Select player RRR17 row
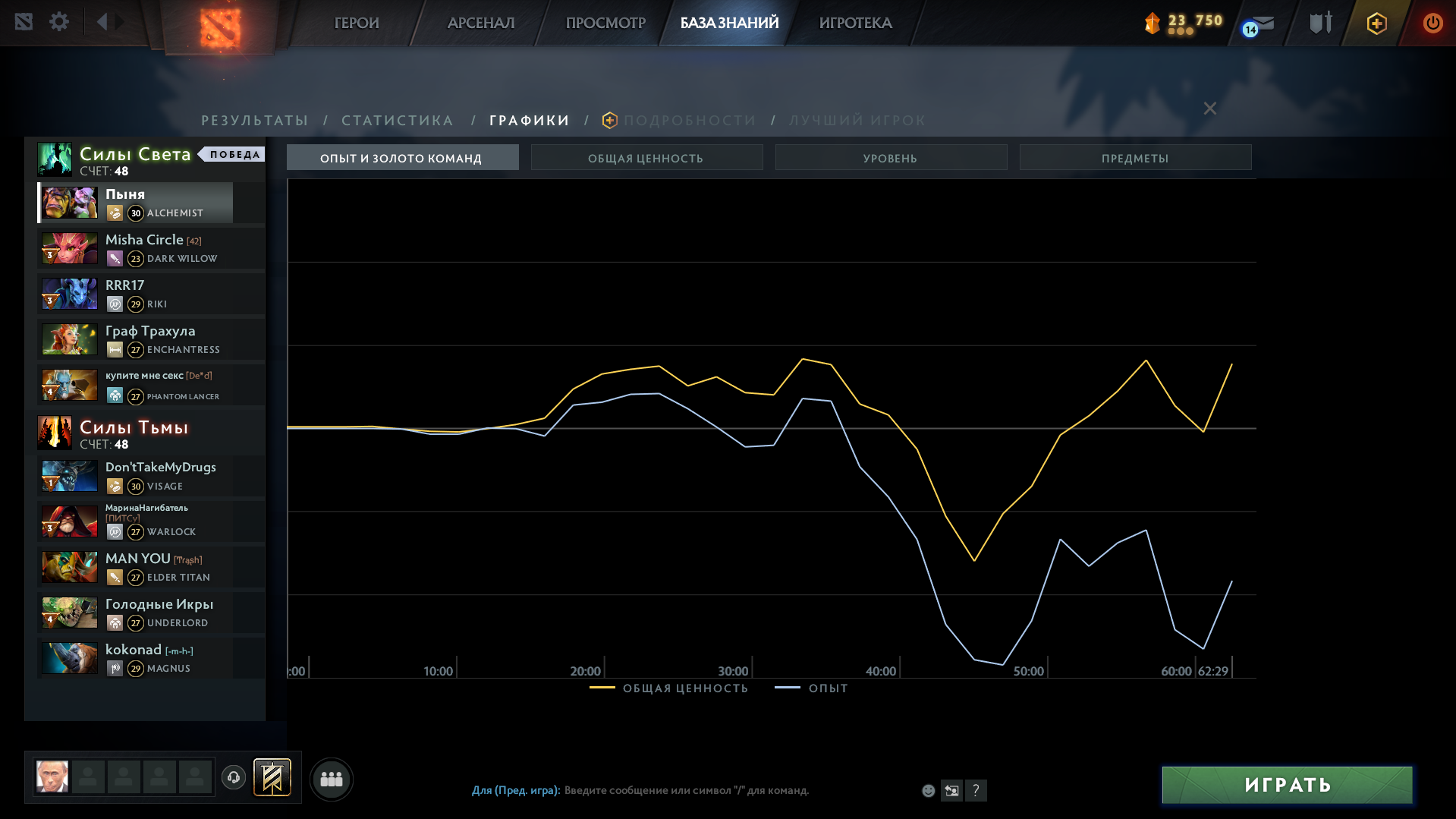The width and height of the screenshot is (1456, 819). click(x=151, y=294)
